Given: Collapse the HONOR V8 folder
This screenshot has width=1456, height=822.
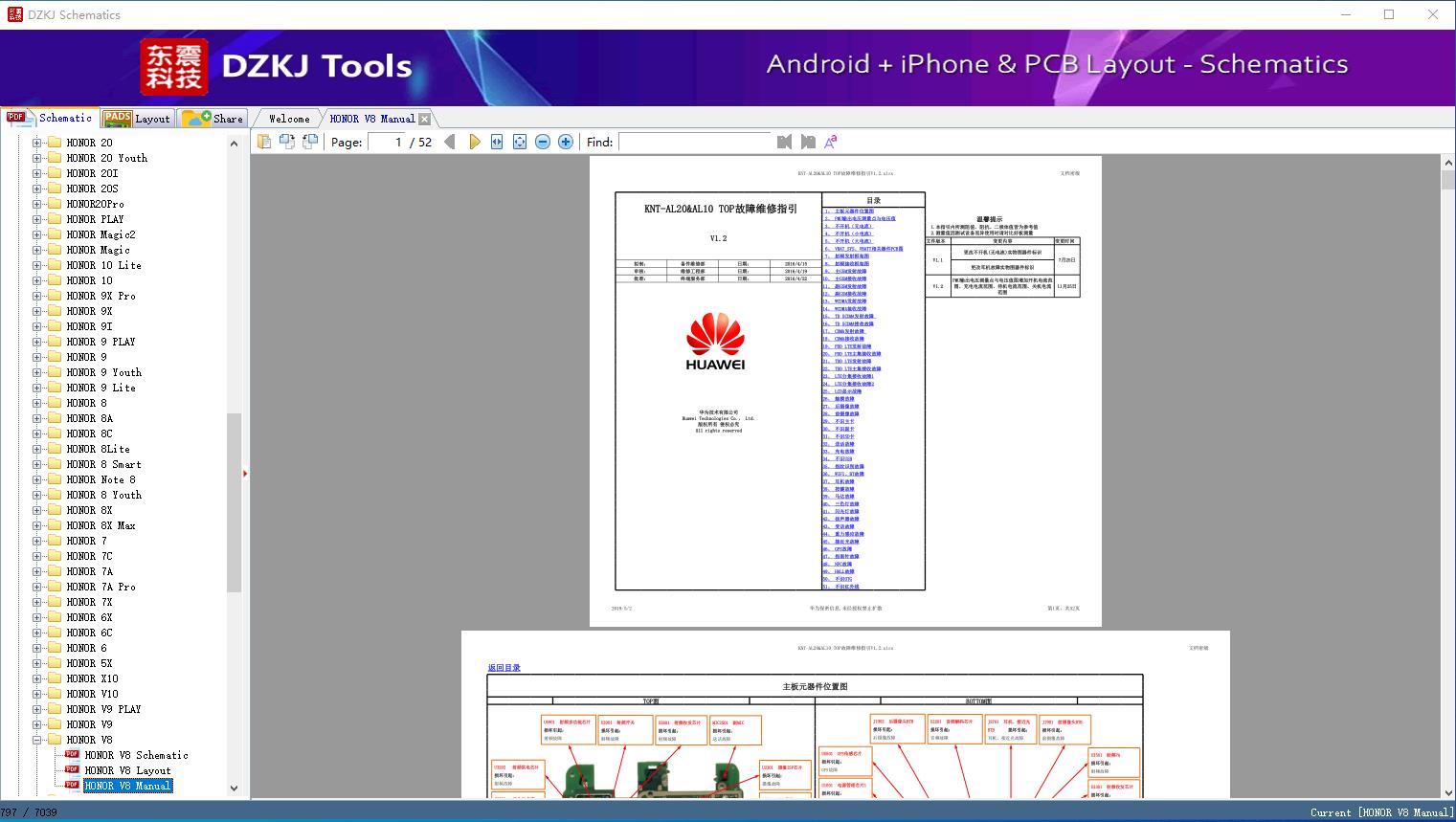Looking at the screenshot, I should [x=37, y=740].
